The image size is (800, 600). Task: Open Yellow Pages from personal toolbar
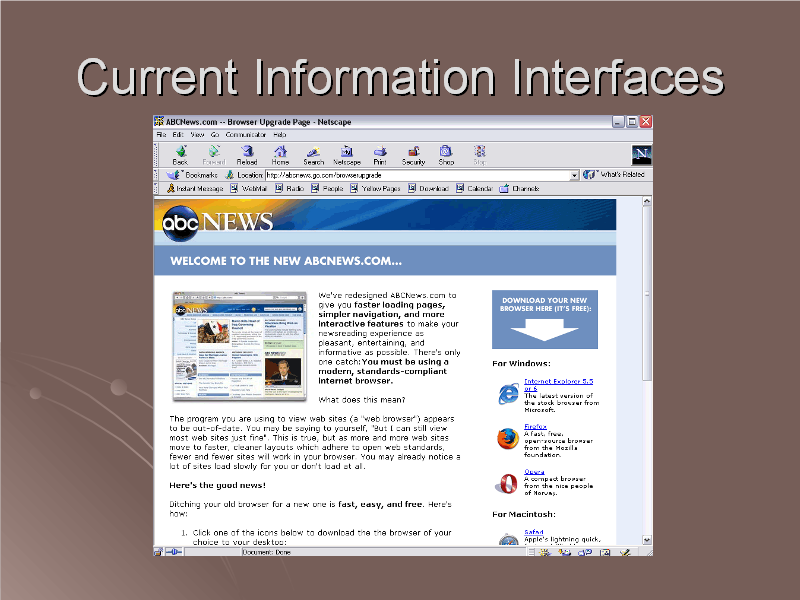375,188
